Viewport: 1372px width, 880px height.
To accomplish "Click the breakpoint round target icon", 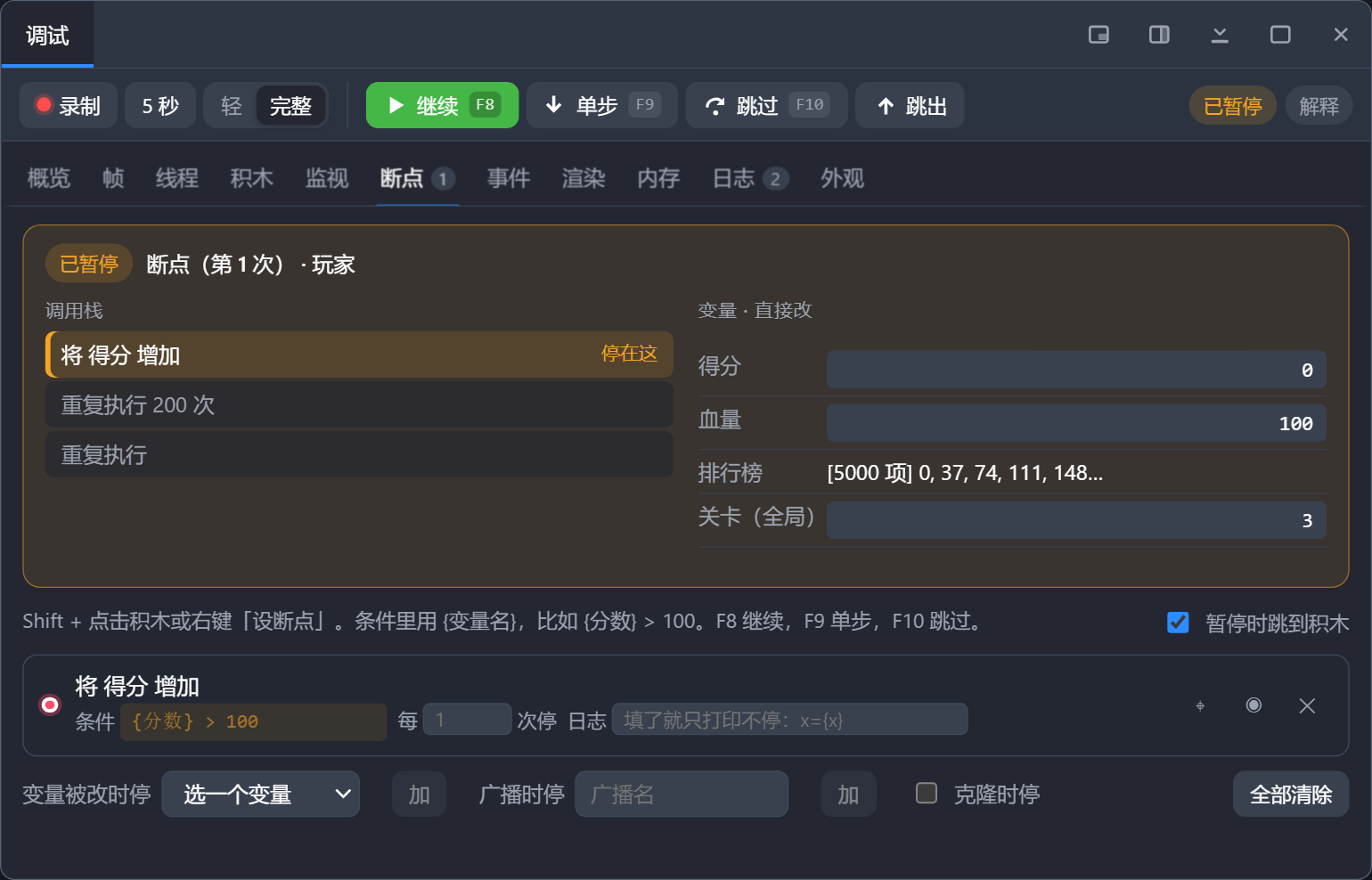I will [1254, 705].
